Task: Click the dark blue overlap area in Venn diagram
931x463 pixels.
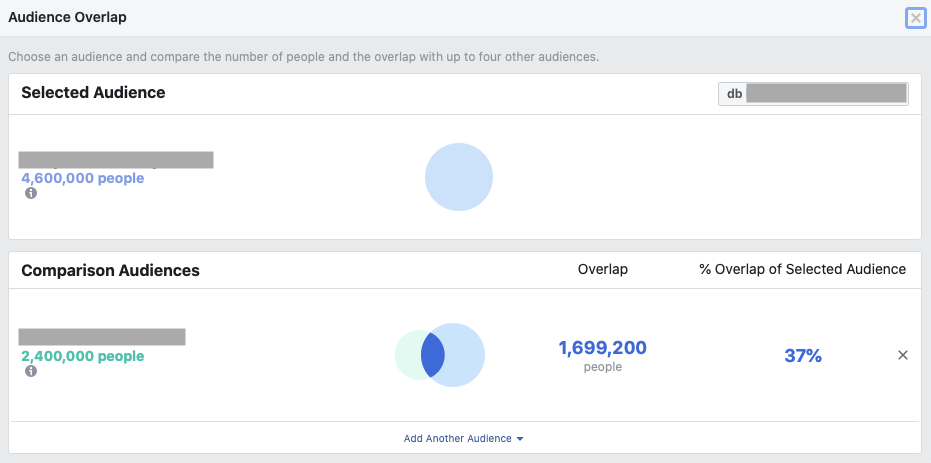Action: (432, 356)
